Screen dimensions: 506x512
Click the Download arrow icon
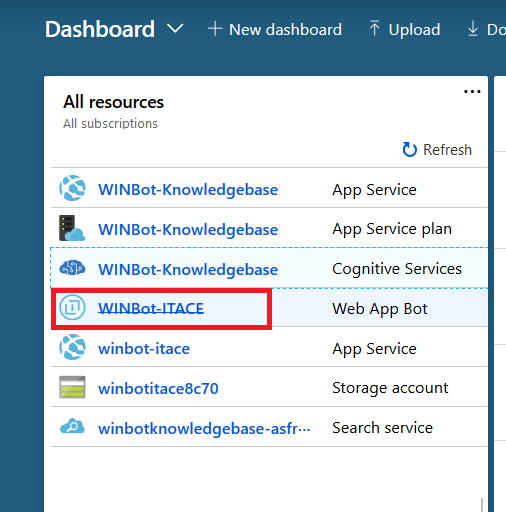pyautogui.click(x=473, y=29)
